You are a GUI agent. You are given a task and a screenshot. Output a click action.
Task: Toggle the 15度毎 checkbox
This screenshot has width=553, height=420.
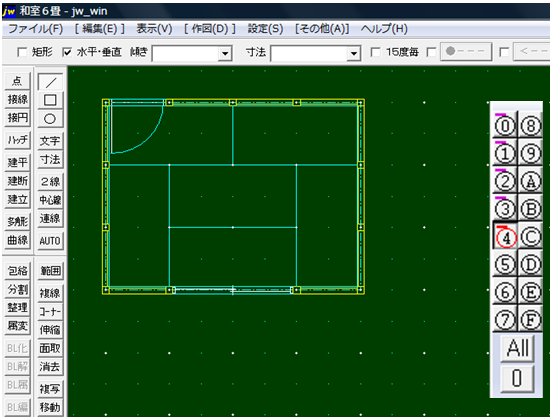tap(376, 53)
